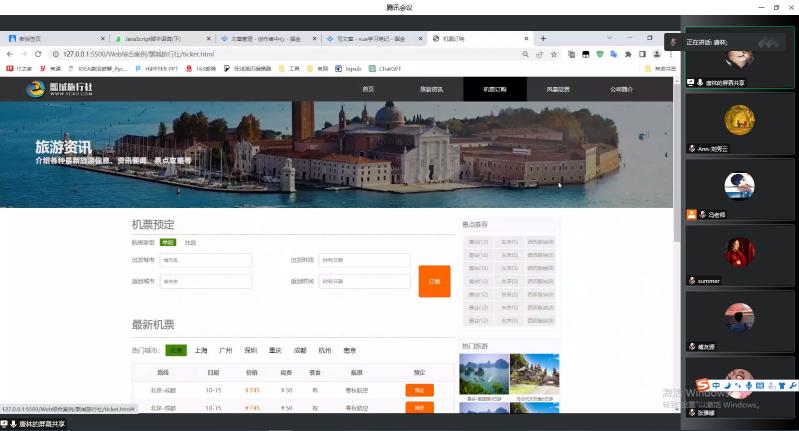The height and width of the screenshot is (431, 799).
Task: Click the orange 订票 booking button
Action: click(x=434, y=281)
